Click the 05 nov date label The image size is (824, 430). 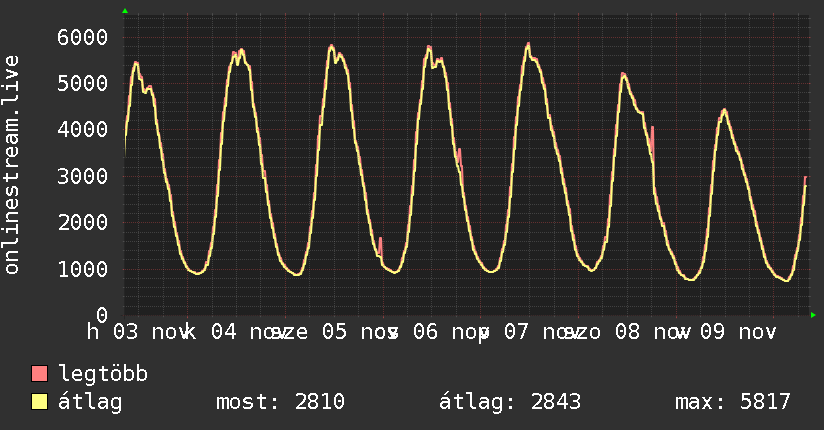pos(360,332)
